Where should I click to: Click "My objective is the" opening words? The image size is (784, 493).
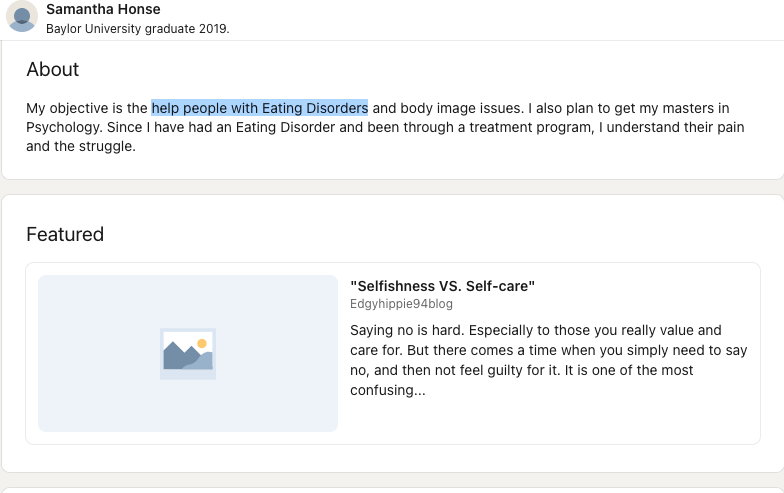(x=87, y=108)
